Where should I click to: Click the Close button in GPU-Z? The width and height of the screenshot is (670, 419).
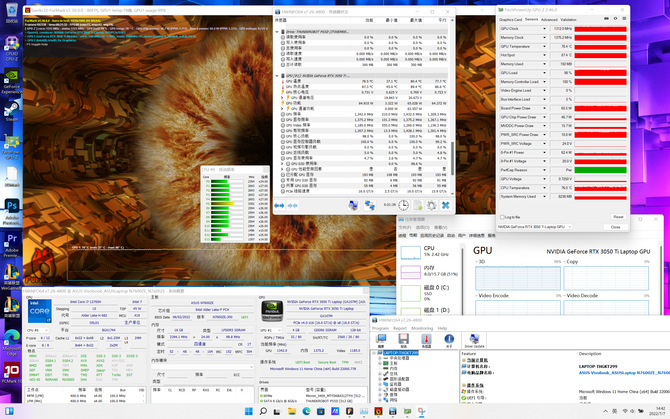[615, 227]
